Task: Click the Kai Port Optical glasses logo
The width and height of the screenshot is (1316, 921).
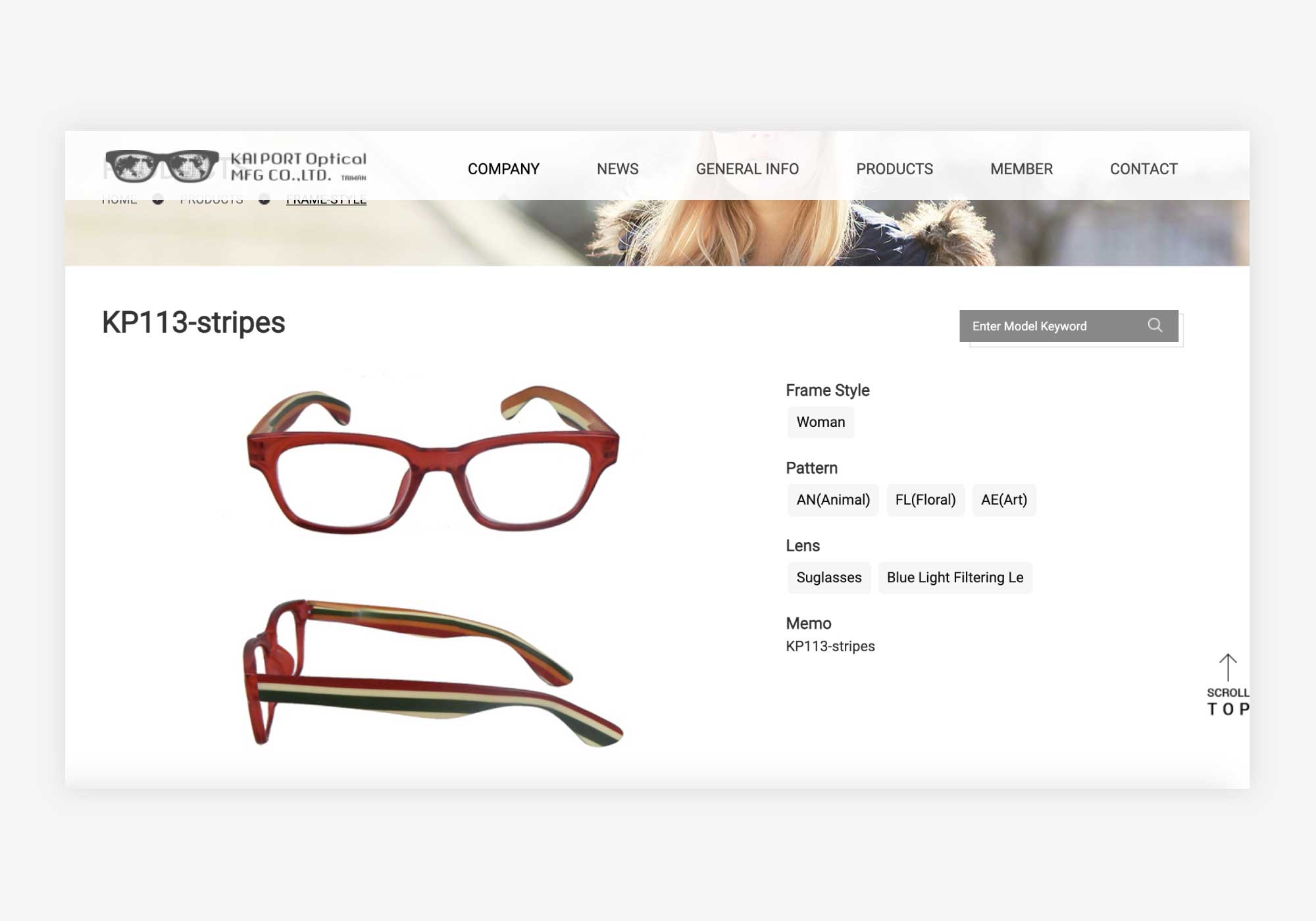Action: (x=236, y=166)
